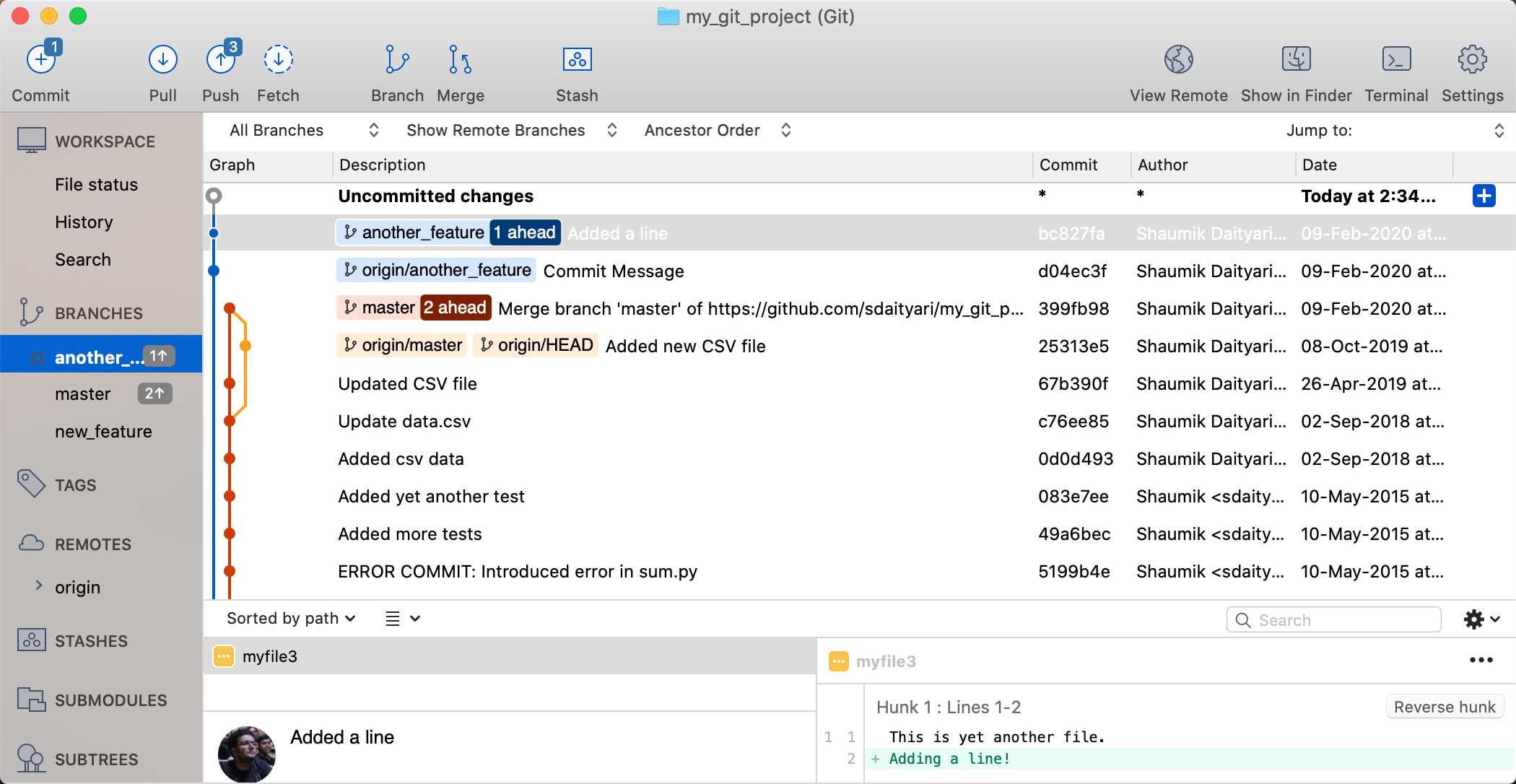Click the Pull toolbar icon
1516x784 pixels.
pyautogui.click(x=162, y=59)
